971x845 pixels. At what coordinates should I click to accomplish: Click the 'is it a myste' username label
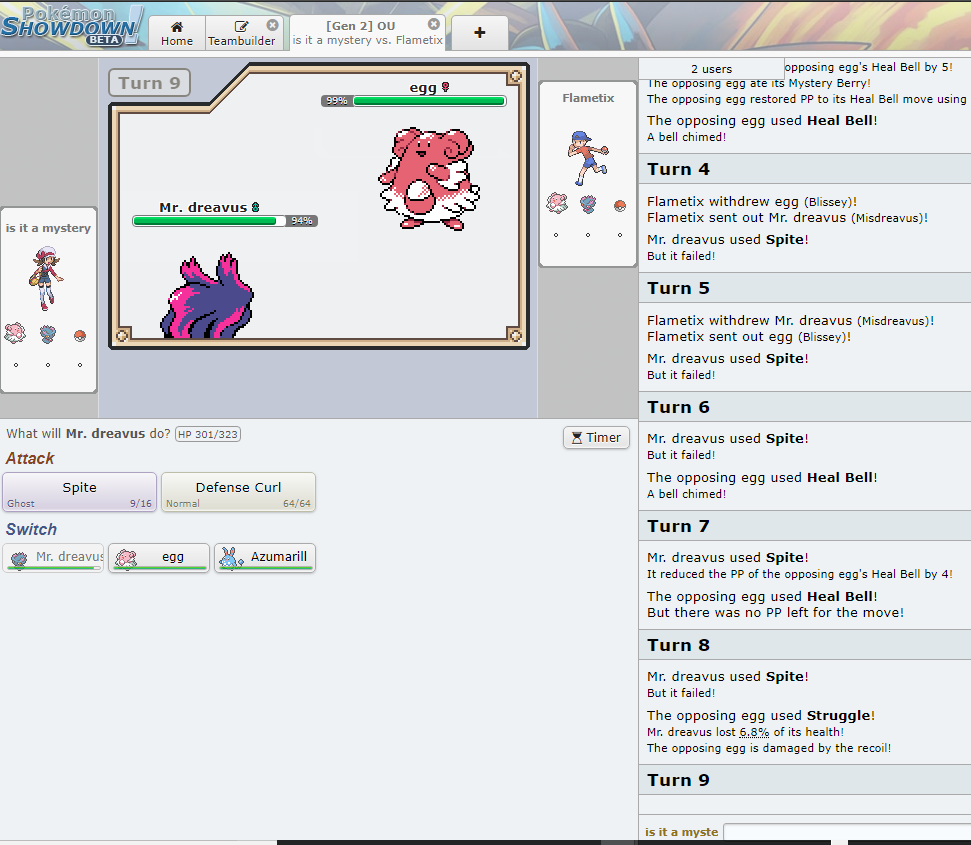(682, 832)
